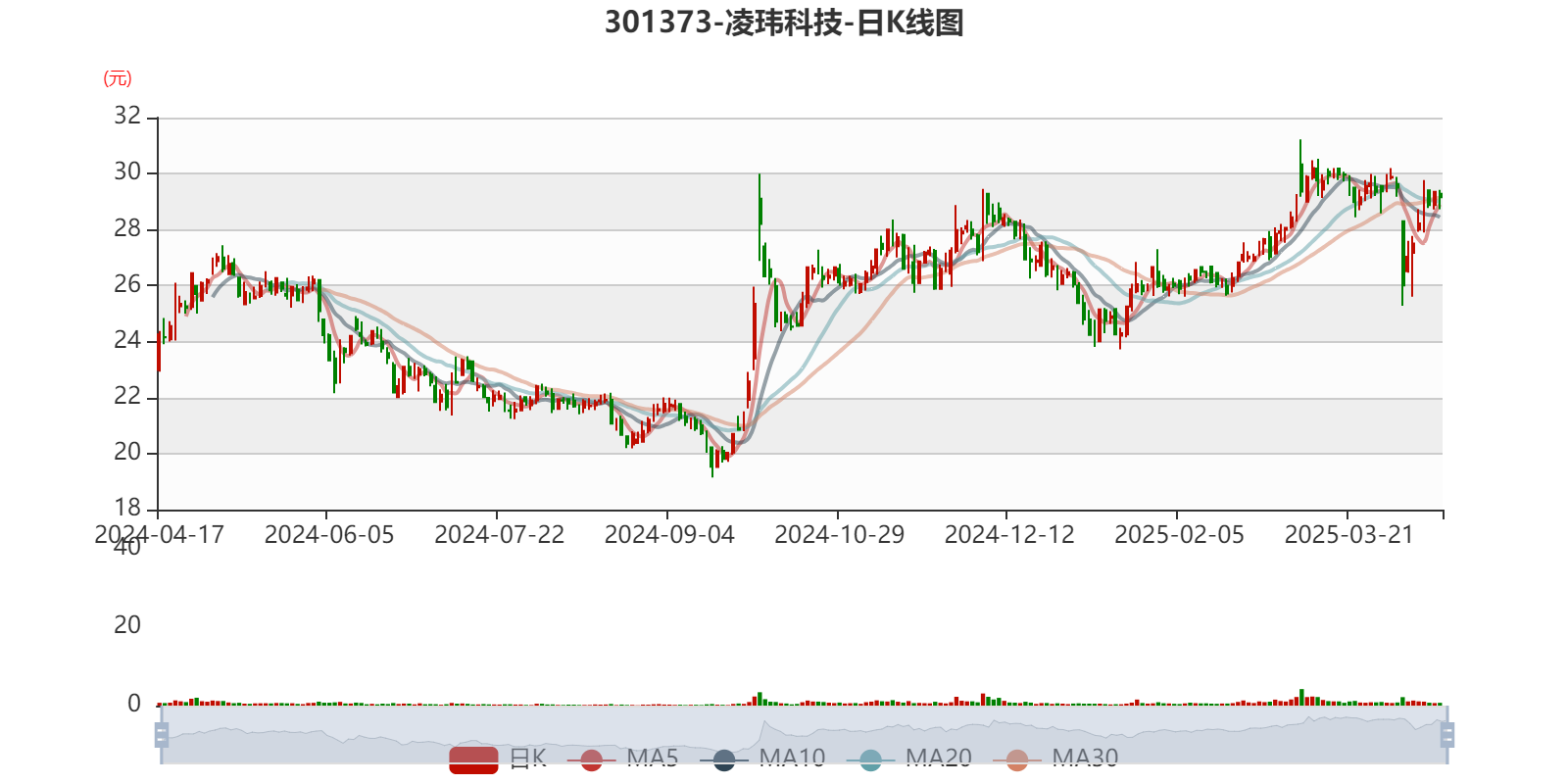
Task: Show or hide the MA30 legend entry
Action: click(1055, 759)
